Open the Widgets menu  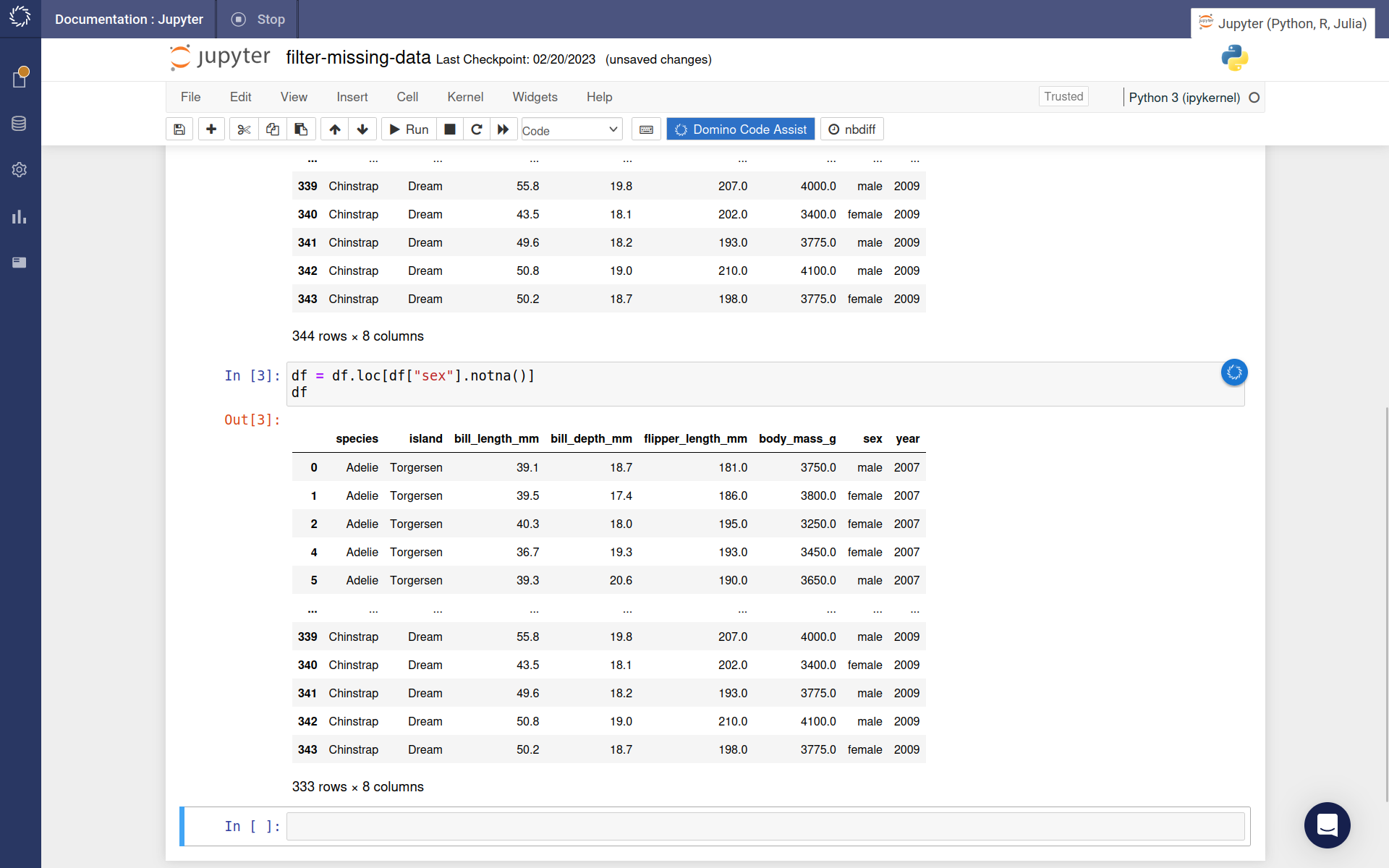pyautogui.click(x=535, y=97)
